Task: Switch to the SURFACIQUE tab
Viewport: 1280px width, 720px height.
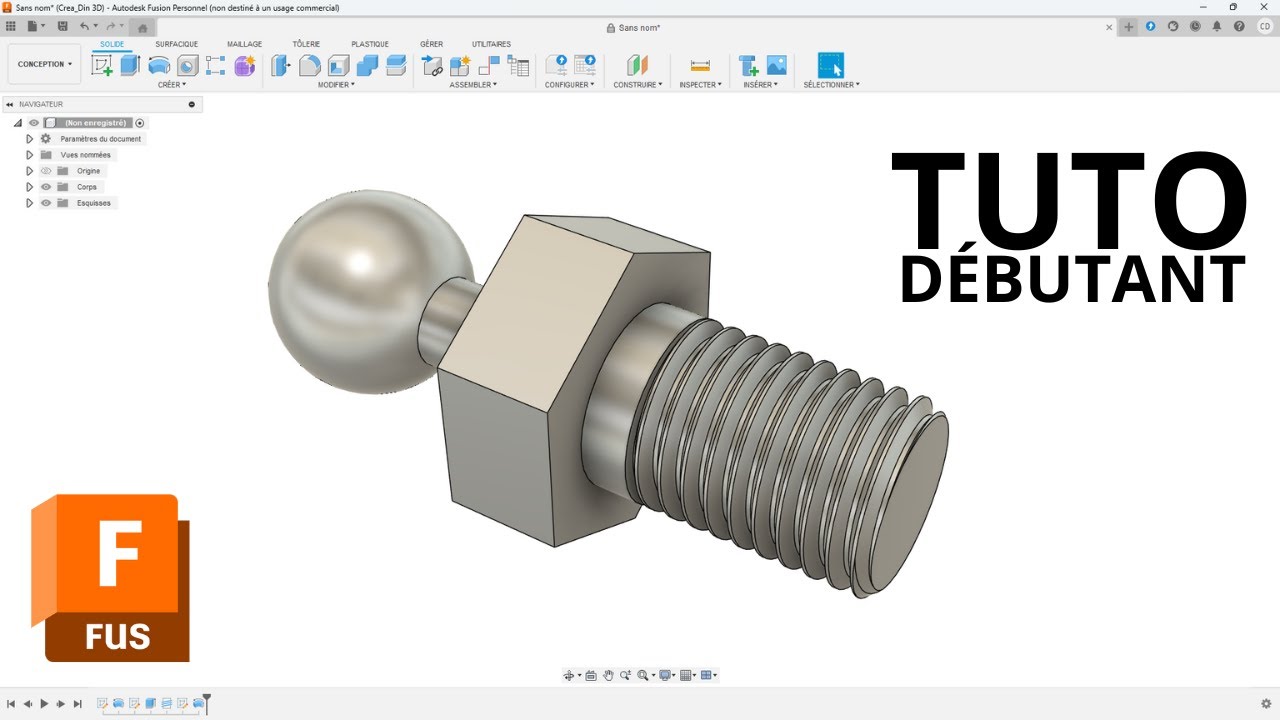Action: click(x=176, y=44)
